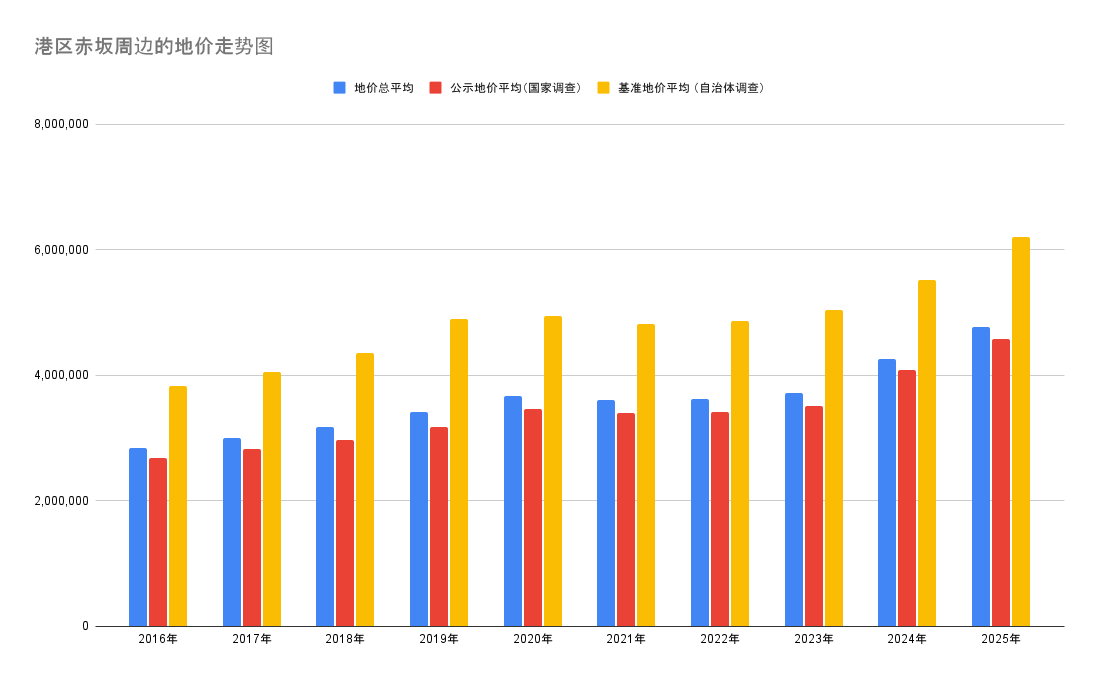This screenshot has width=1098, height=680.
Task: Click the 2022年 x-axis label
Action: (719, 639)
